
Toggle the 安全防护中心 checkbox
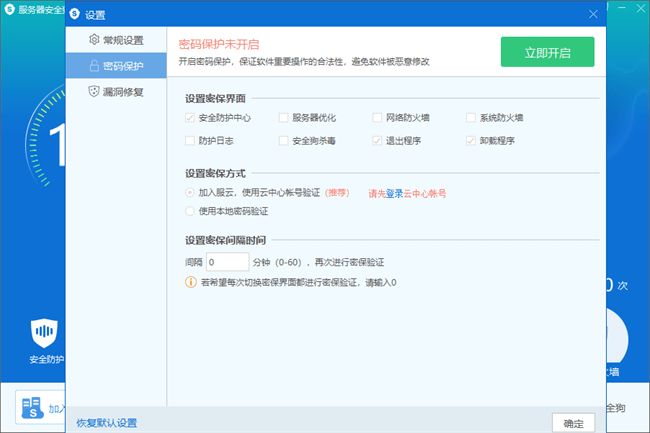click(x=190, y=118)
